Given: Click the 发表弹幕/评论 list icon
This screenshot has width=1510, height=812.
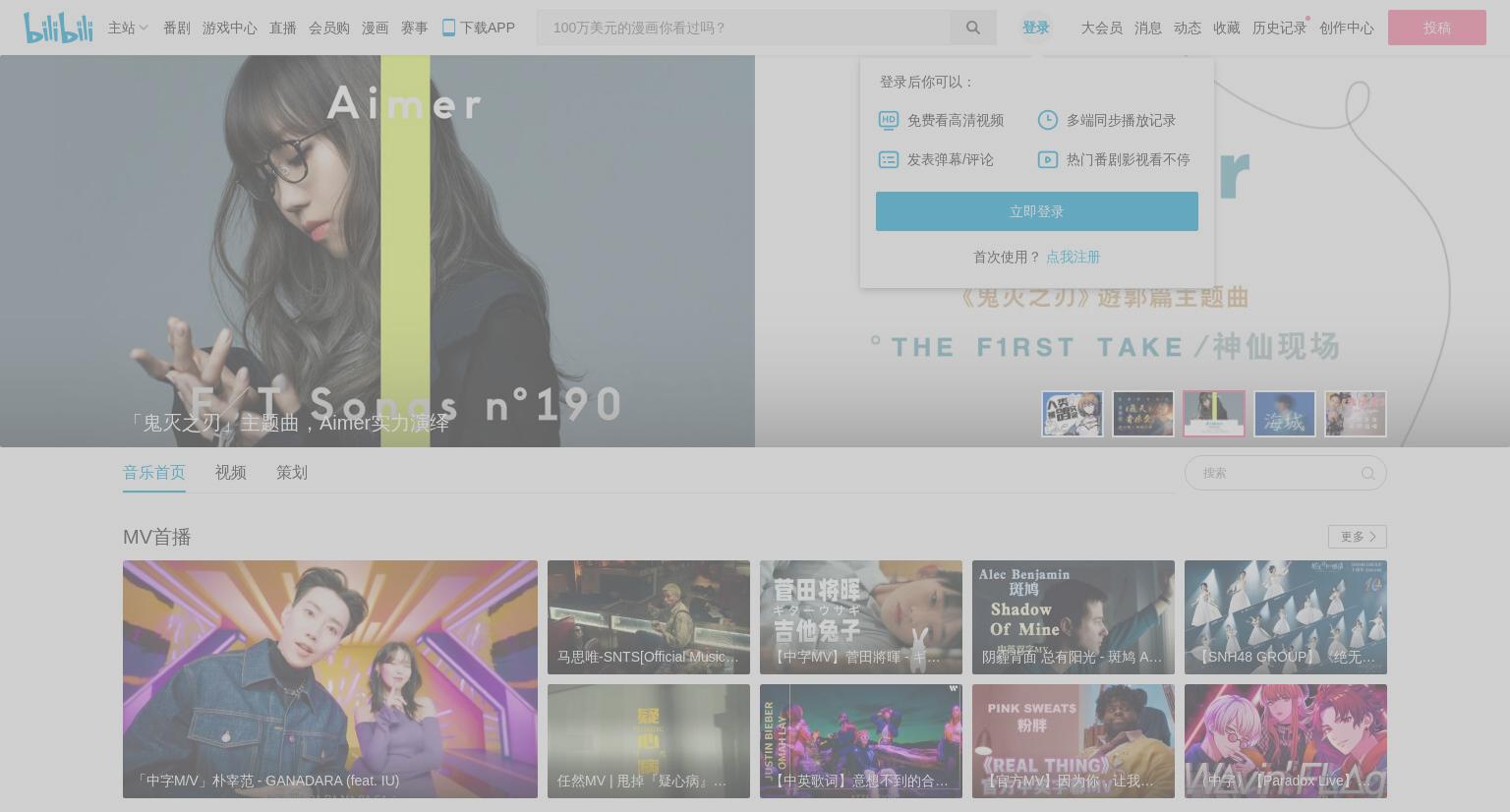Looking at the screenshot, I should tap(889, 159).
